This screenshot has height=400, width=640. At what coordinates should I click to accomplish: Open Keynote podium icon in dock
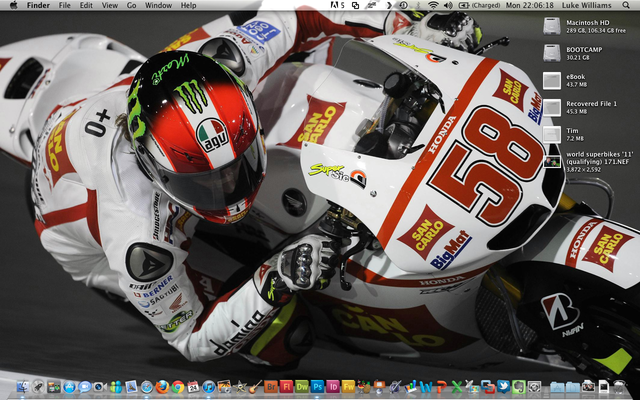(x=379, y=387)
